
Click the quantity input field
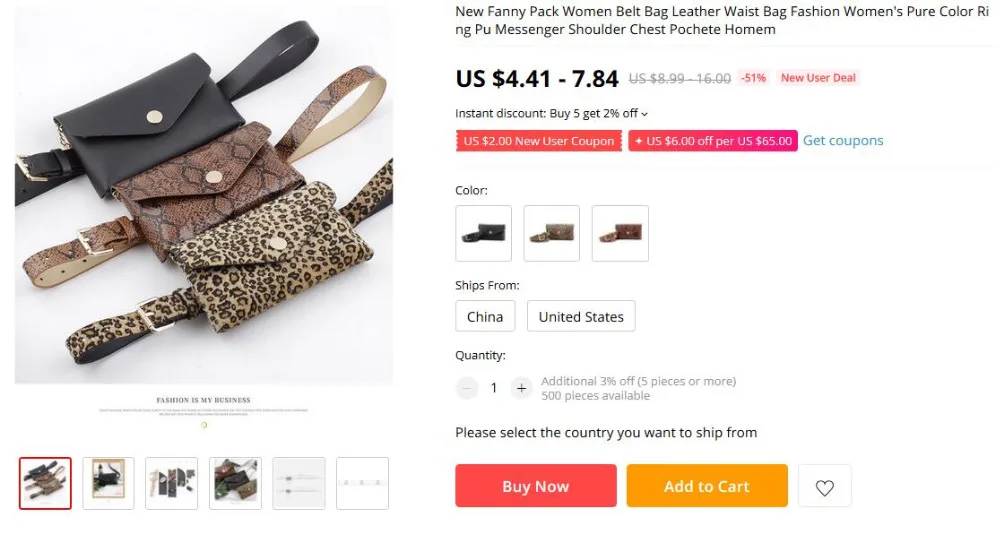point(493,388)
